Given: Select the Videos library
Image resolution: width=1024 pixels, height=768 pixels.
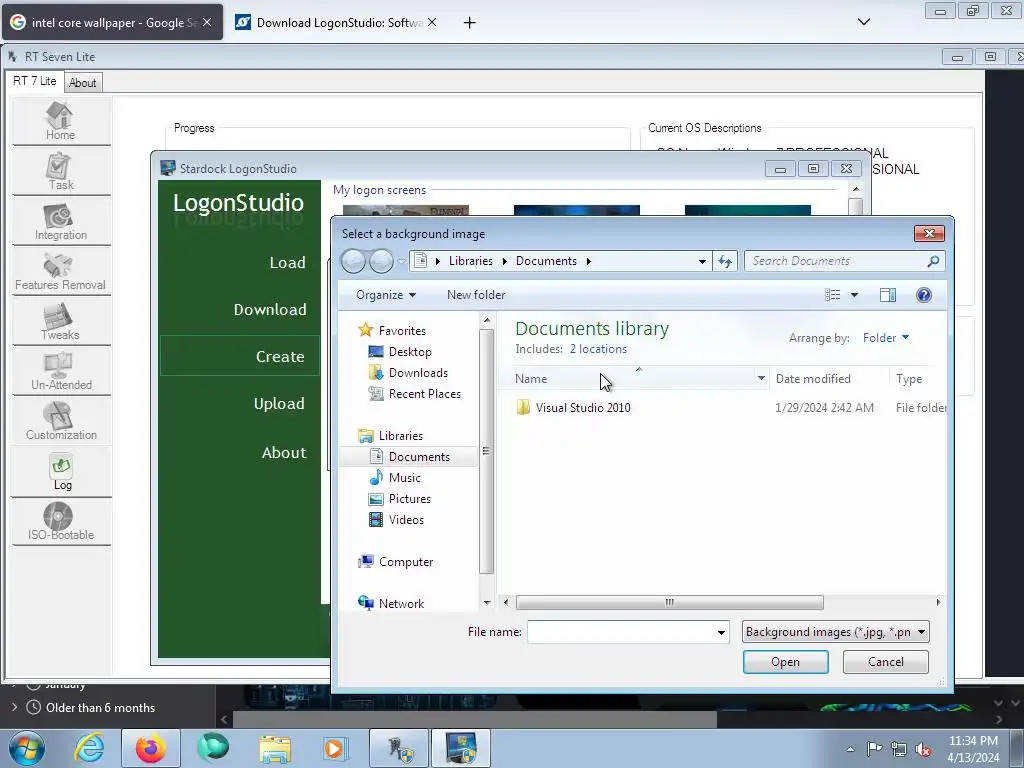Looking at the screenshot, I should tap(406, 520).
